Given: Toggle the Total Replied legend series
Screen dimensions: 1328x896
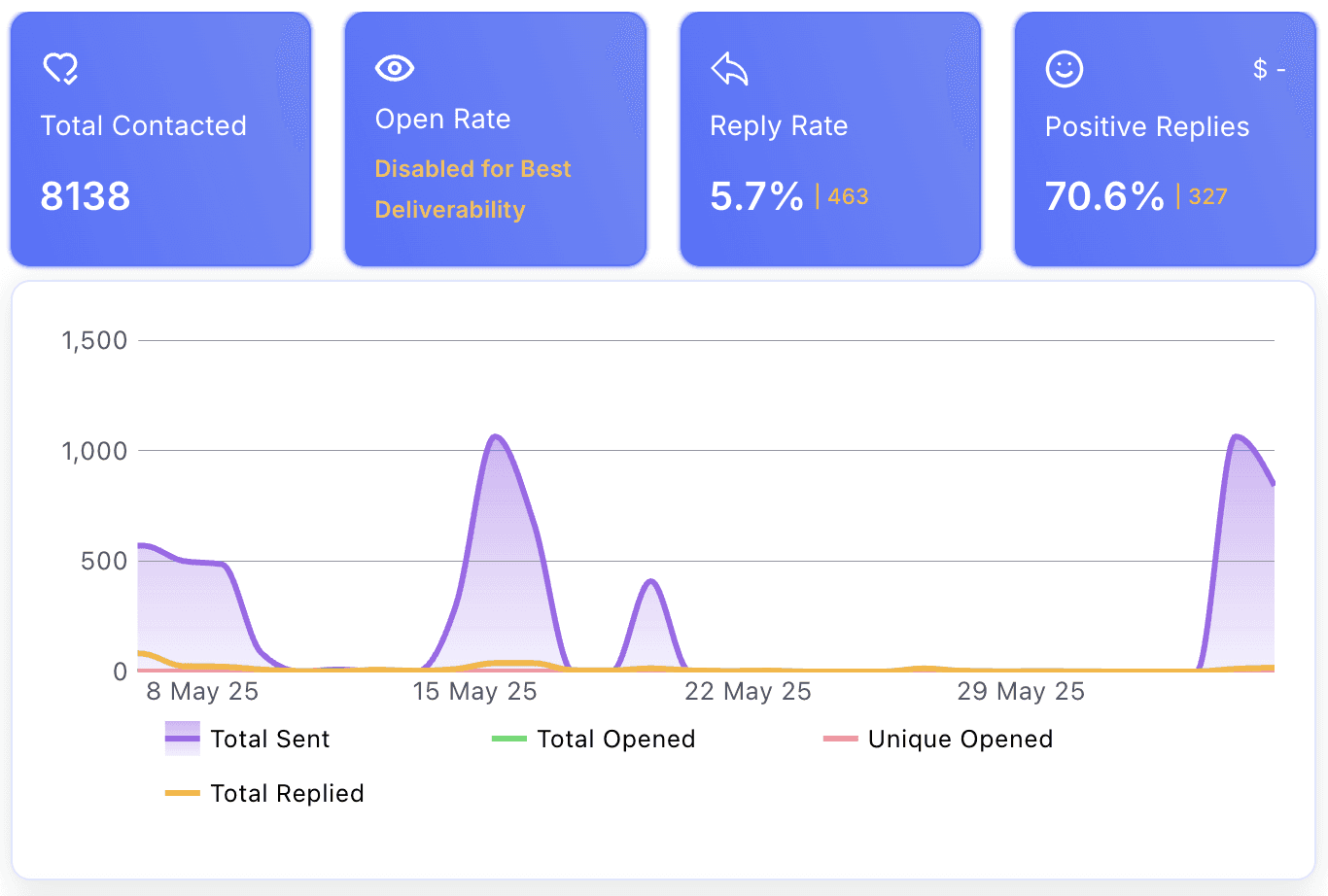Looking at the screenshot, I should (x=264, y=793).
